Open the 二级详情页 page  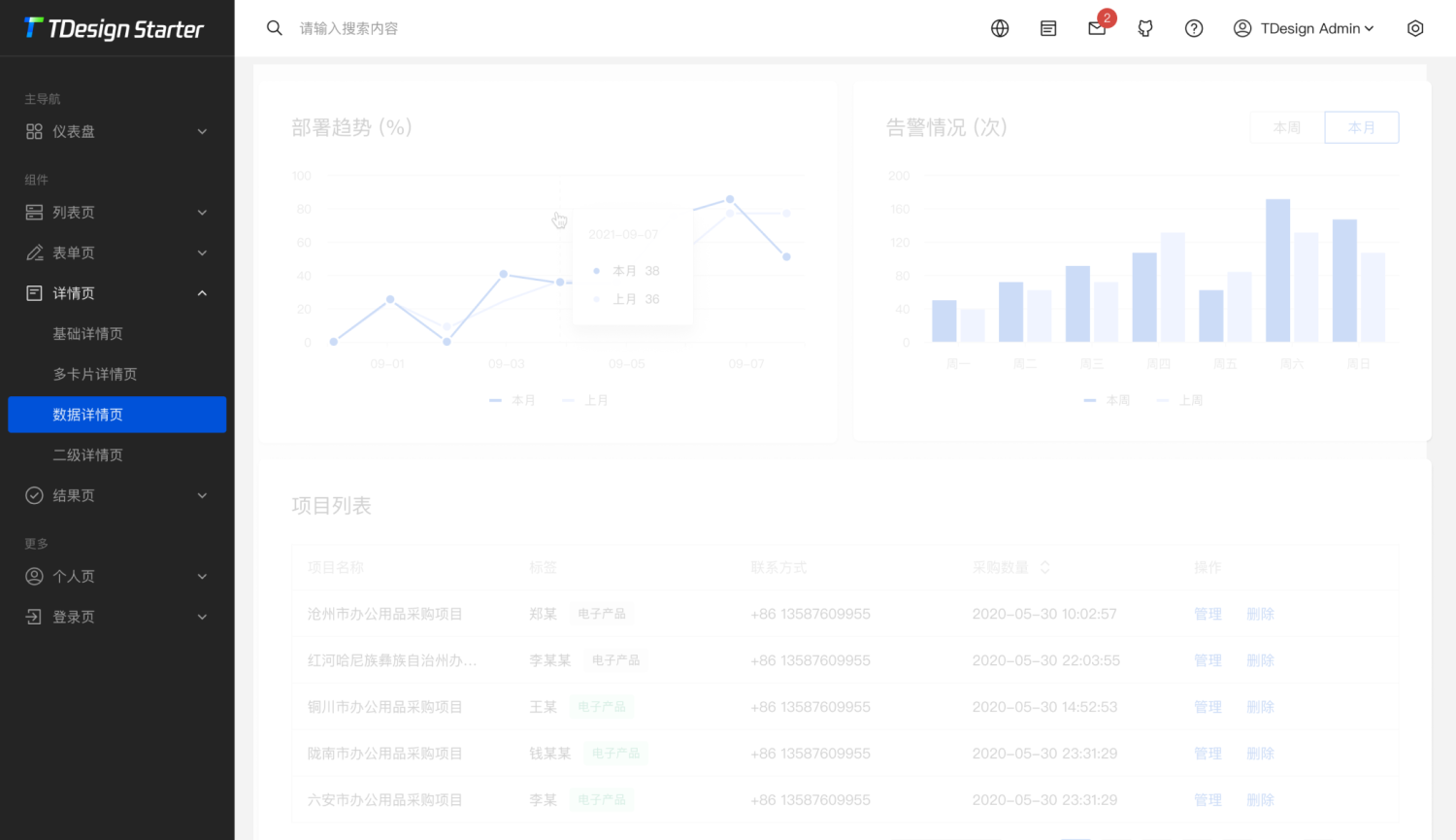point(86,454)
